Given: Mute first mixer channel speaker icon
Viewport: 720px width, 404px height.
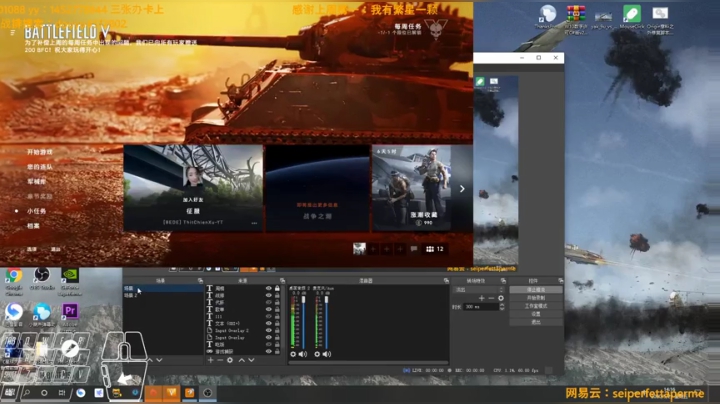Looking at the screenshot, I should [x=303, y=354].
